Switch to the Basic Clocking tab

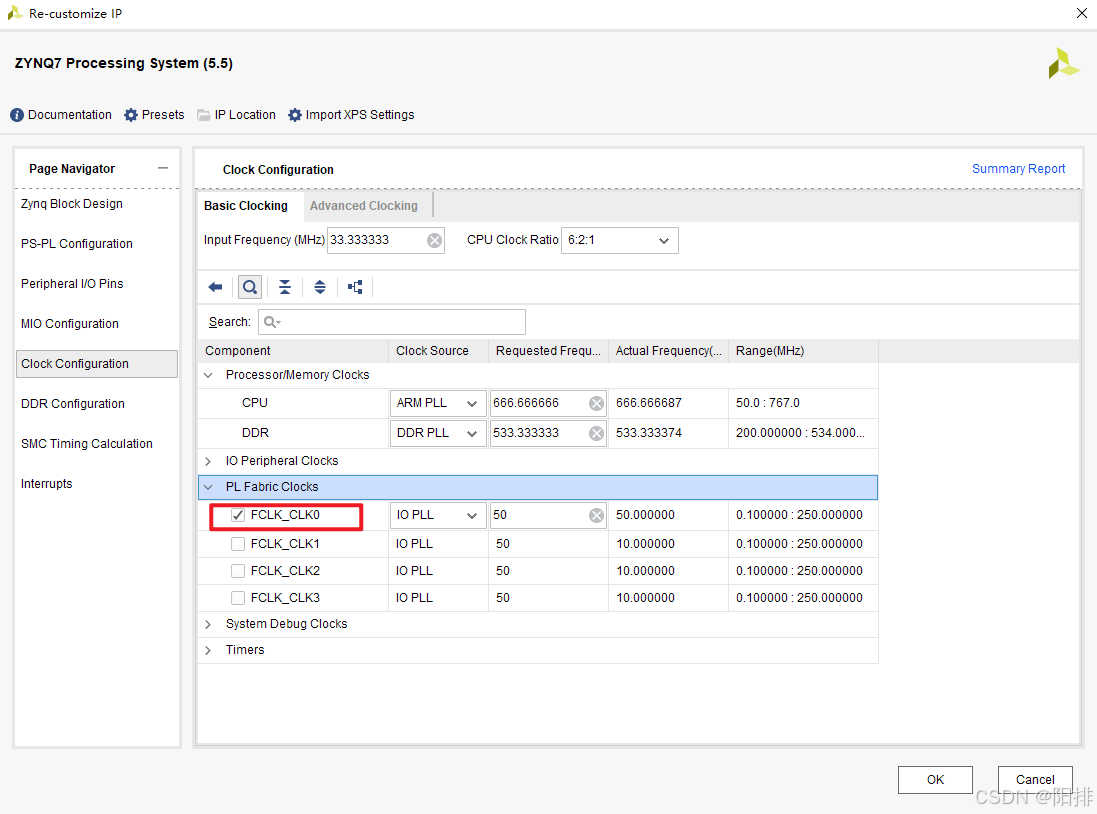point(246,206)
